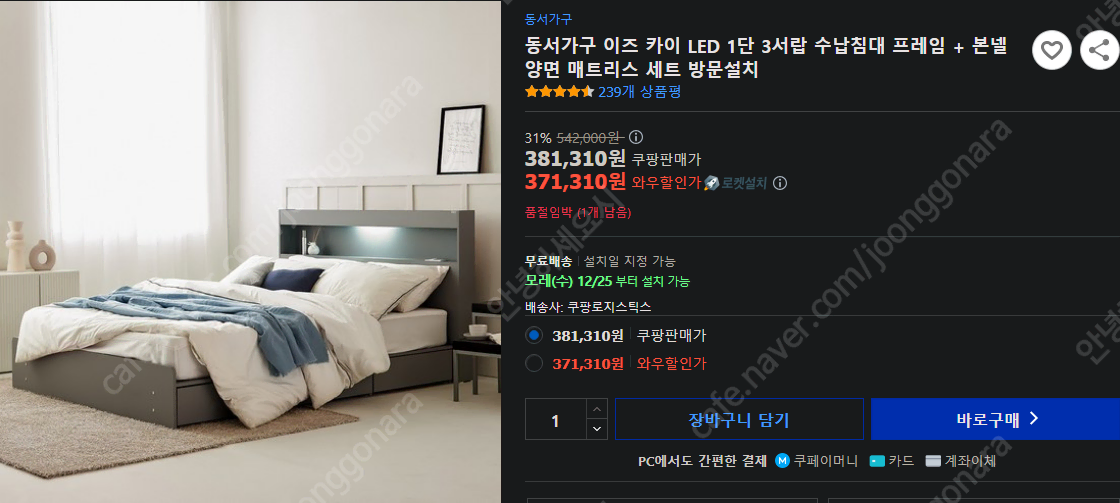
Task: Open the 동서가구 brand link
Action: pyautogui.click(x=548, y=19)
